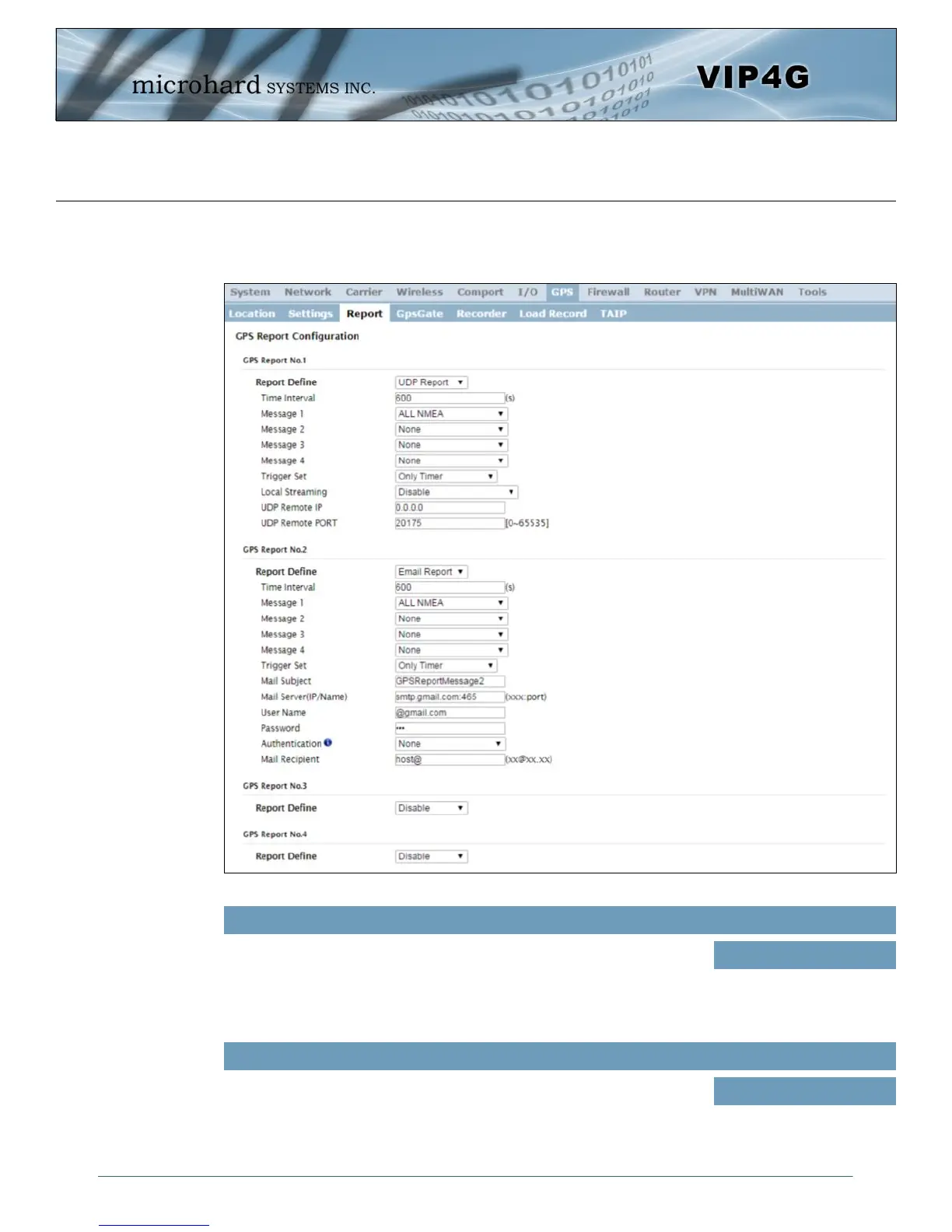952x1232 pixels.
Task: Click the Mail Recipient field
Action: [450, 760]
